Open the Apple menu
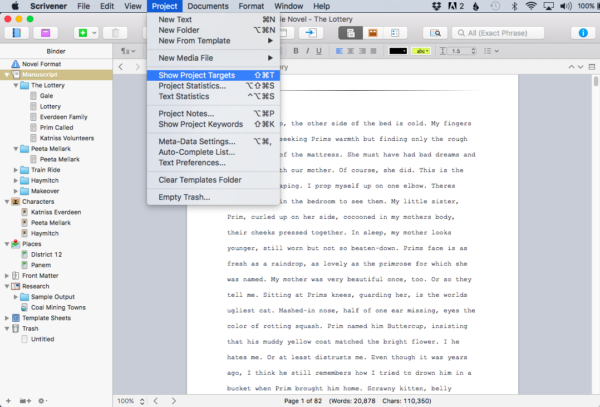 [x=15, y=6]
